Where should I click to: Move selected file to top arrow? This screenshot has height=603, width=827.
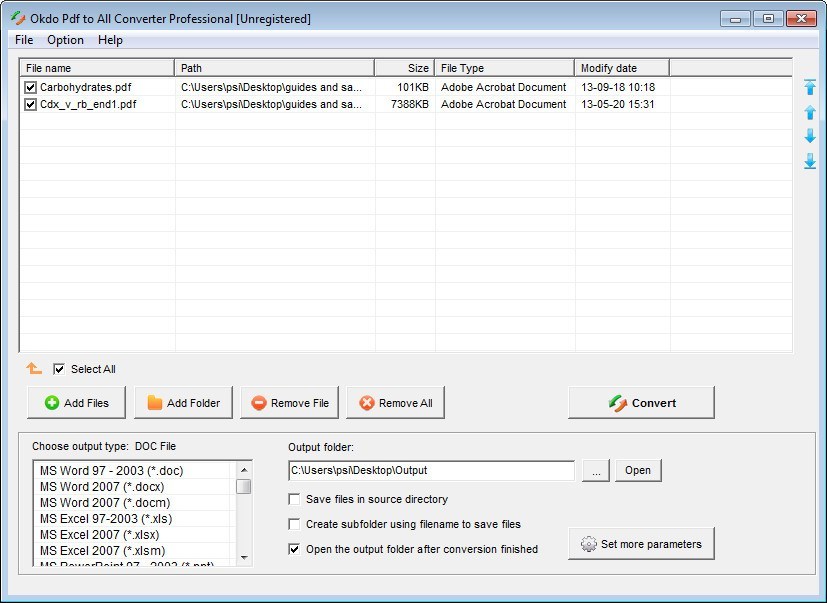[810, 87]
